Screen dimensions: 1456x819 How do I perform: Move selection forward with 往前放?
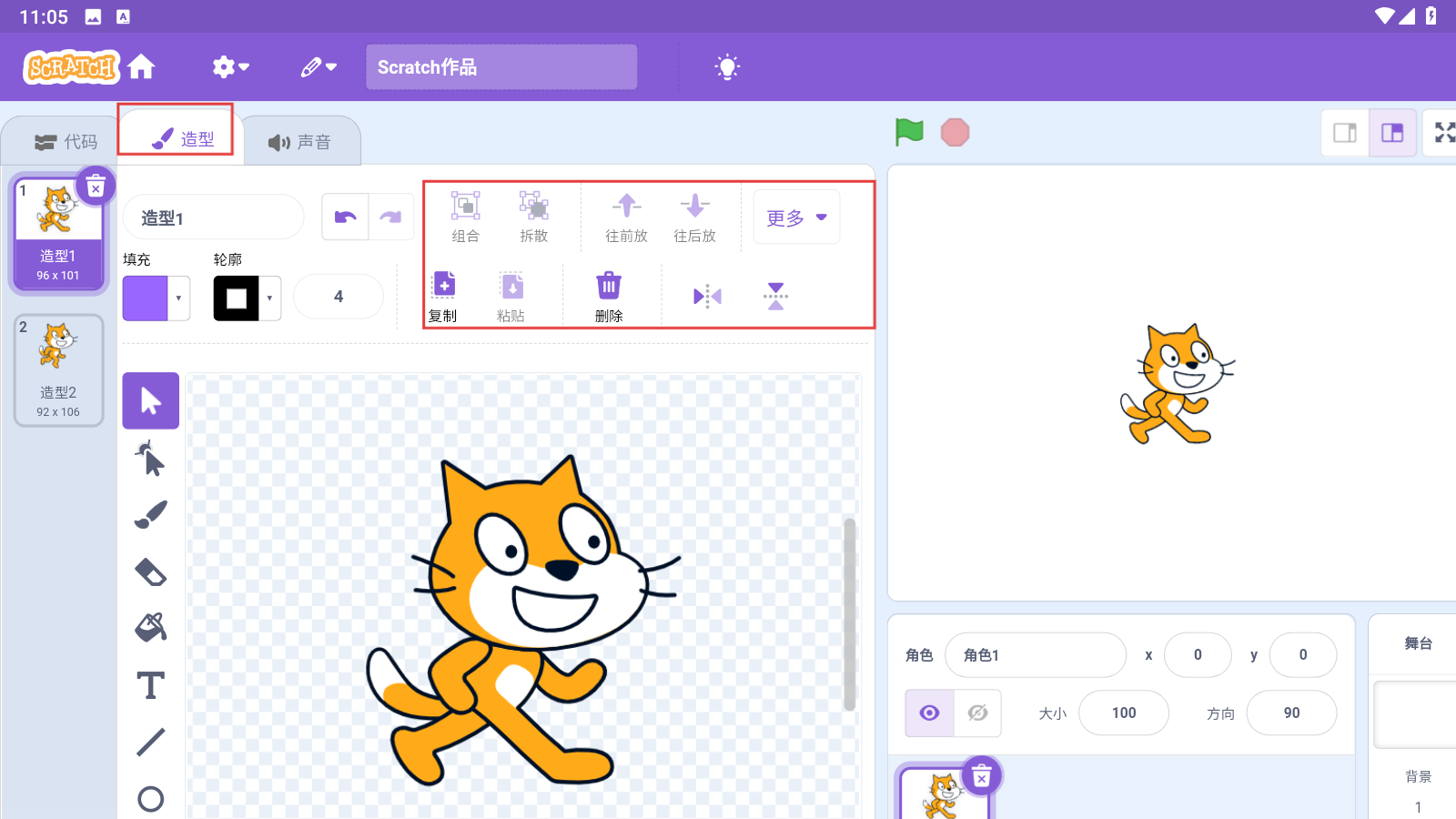(x=627, y=217)
